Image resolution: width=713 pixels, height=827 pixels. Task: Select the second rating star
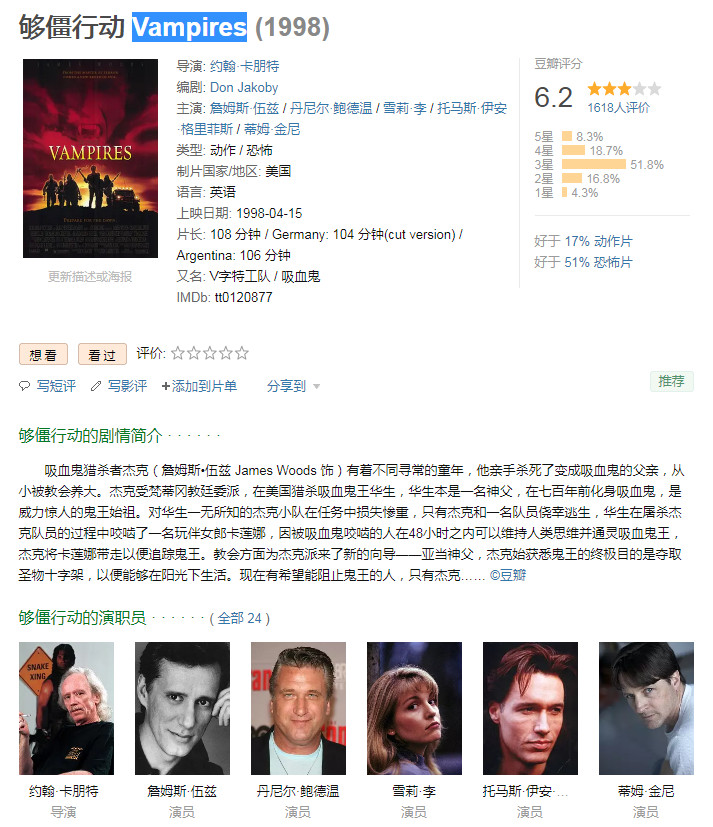click(194, 353)
